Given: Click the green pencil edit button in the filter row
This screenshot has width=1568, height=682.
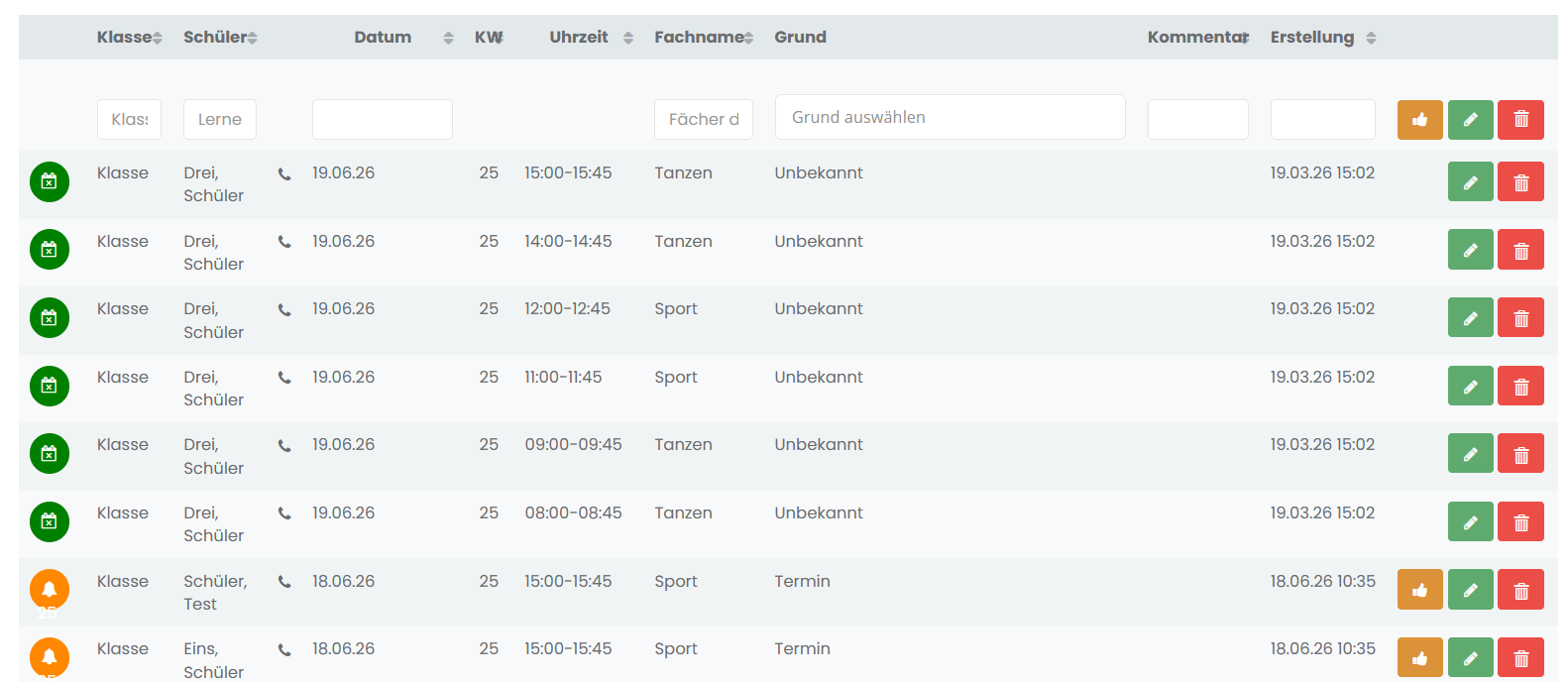Looking at the screenshot, I should coord(1470,120).
